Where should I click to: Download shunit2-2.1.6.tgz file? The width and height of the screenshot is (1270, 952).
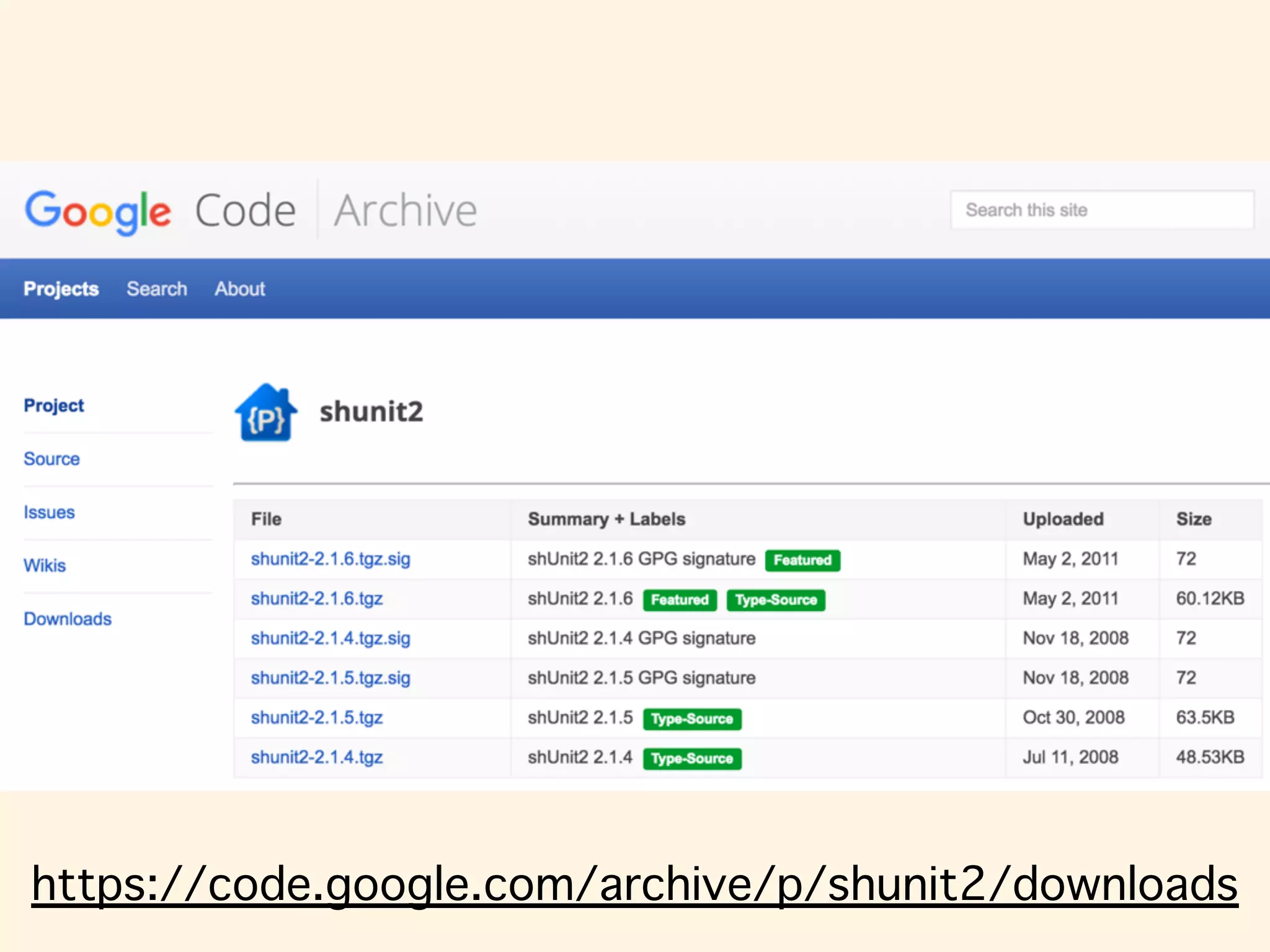(317, 599)
